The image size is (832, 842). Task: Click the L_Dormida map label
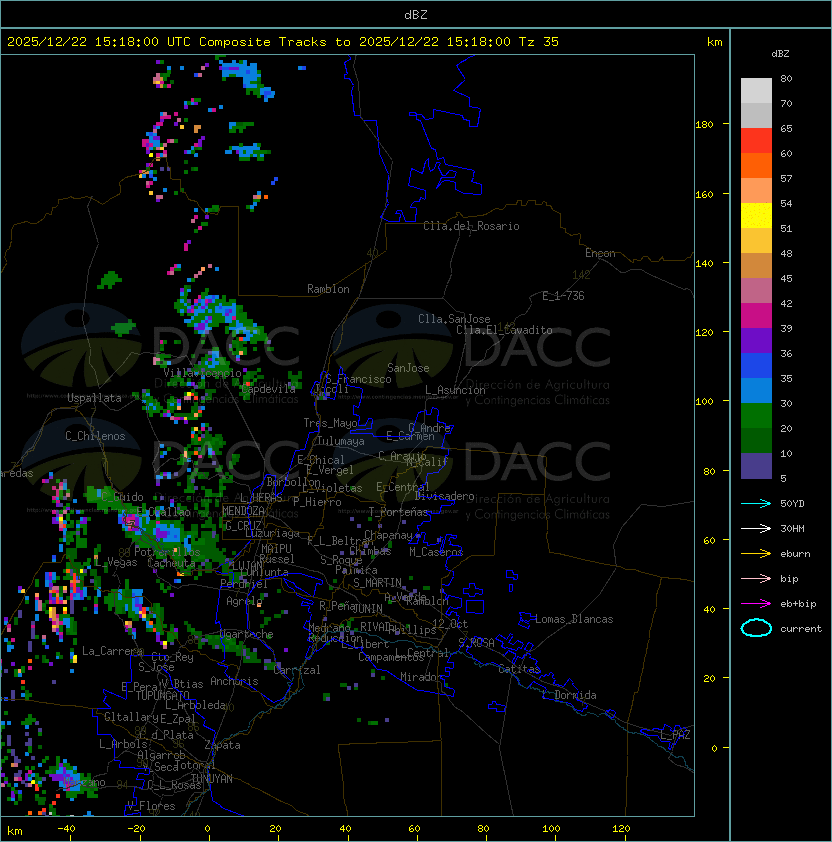(x=569, y=695)
